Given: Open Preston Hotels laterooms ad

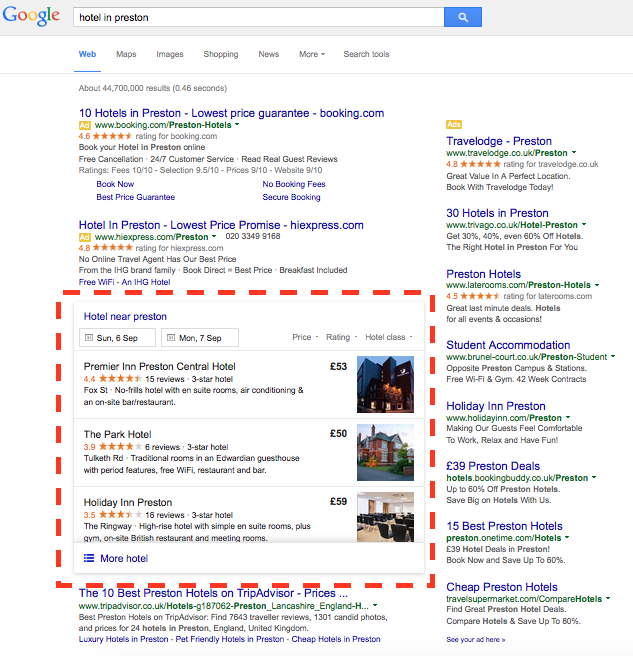Looking at the screenshot, I should [x=483, y=274].
